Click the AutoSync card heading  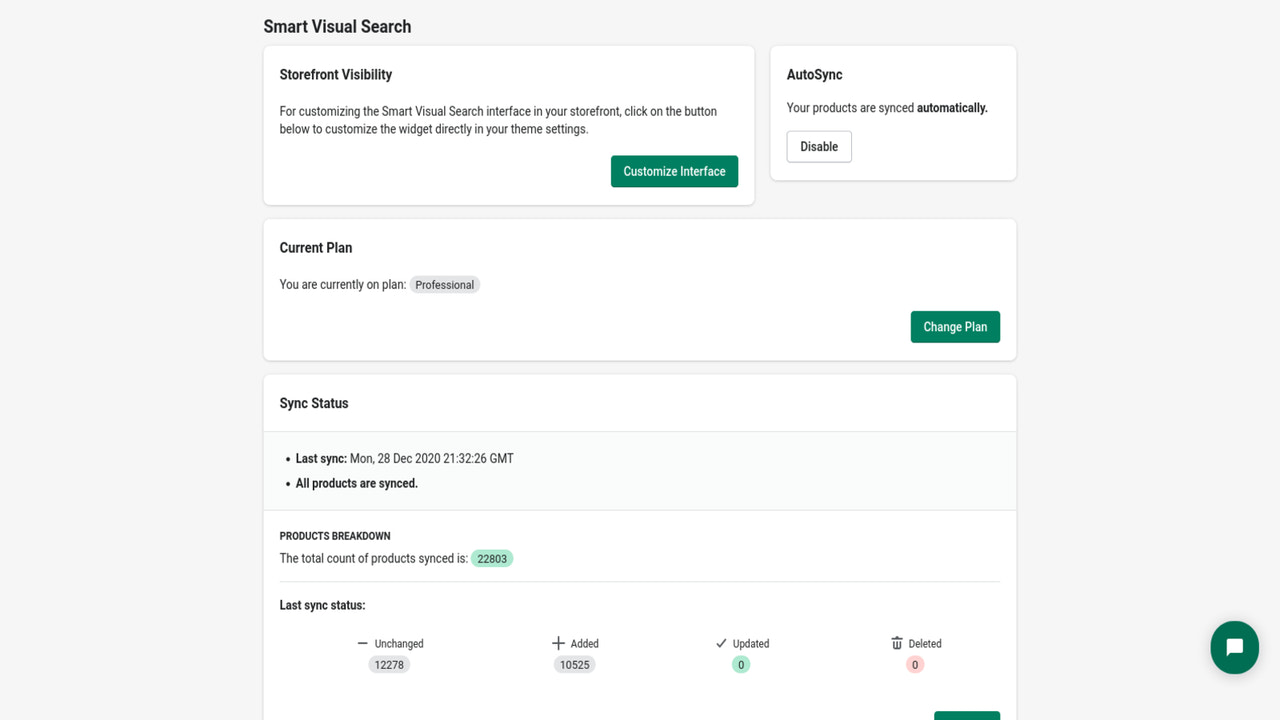[814, 74]
